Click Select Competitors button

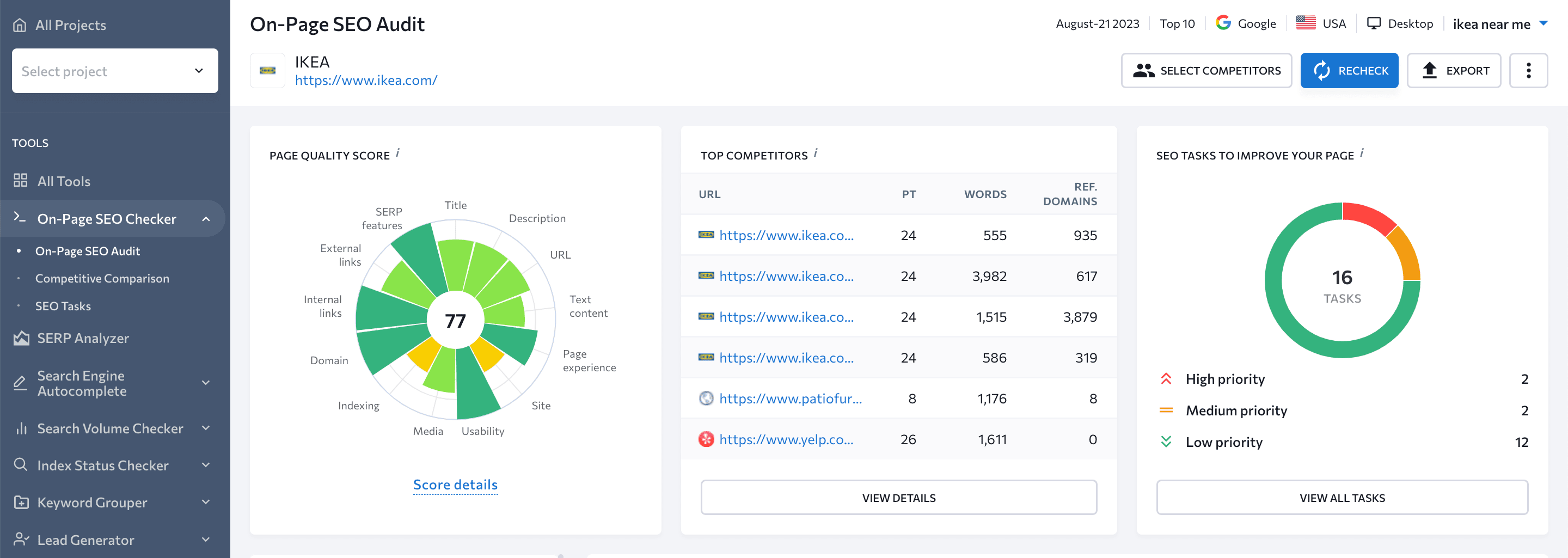[1206, 71]
